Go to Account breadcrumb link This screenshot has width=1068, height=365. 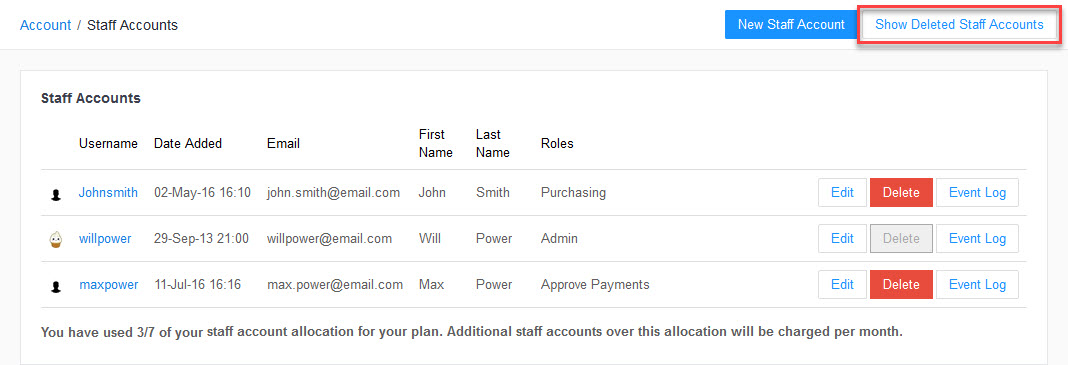click(x=46, y=25)
